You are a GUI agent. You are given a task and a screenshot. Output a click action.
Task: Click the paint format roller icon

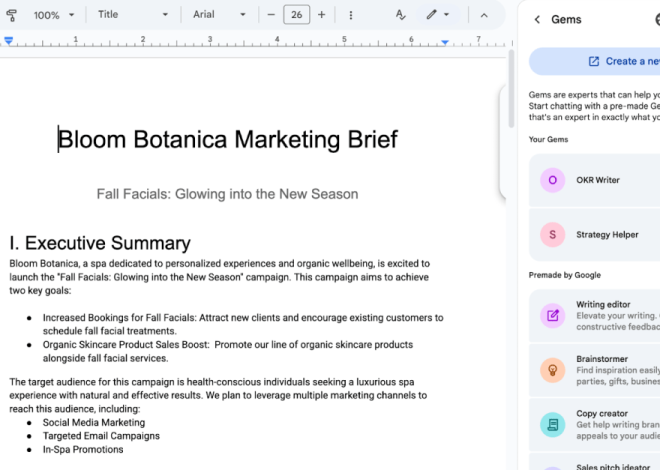11,15
